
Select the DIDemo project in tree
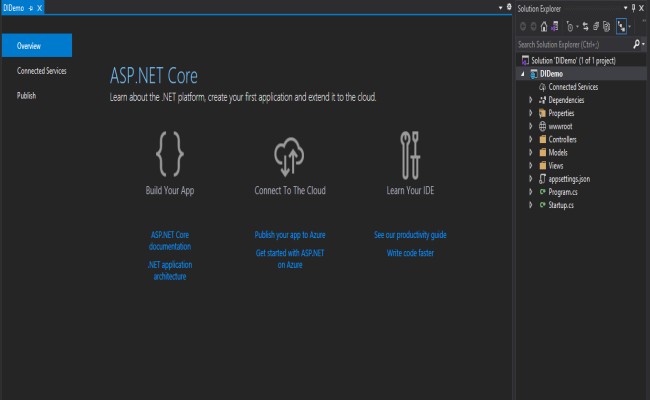[x=551, y=74]
